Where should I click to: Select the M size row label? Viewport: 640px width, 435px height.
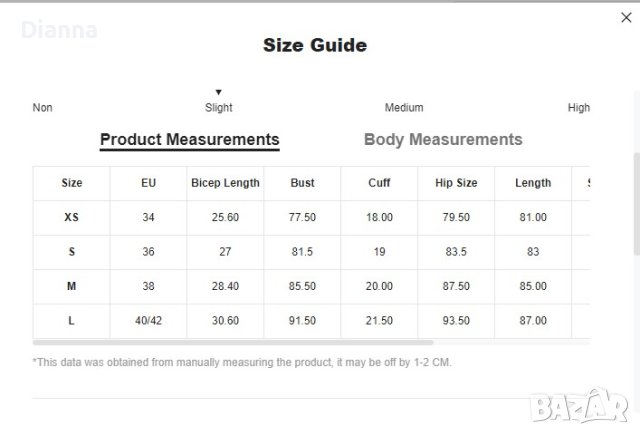tap(72, 286)
